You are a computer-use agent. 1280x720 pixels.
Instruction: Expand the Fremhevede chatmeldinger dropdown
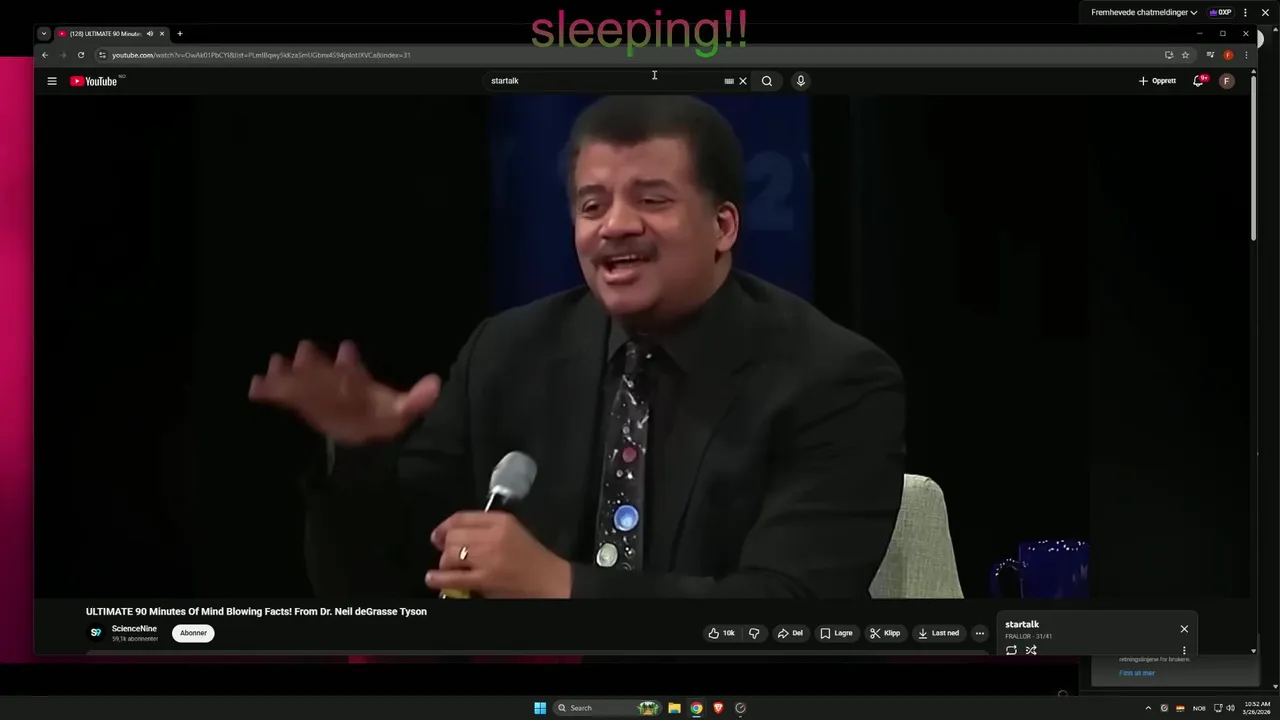1144,13
